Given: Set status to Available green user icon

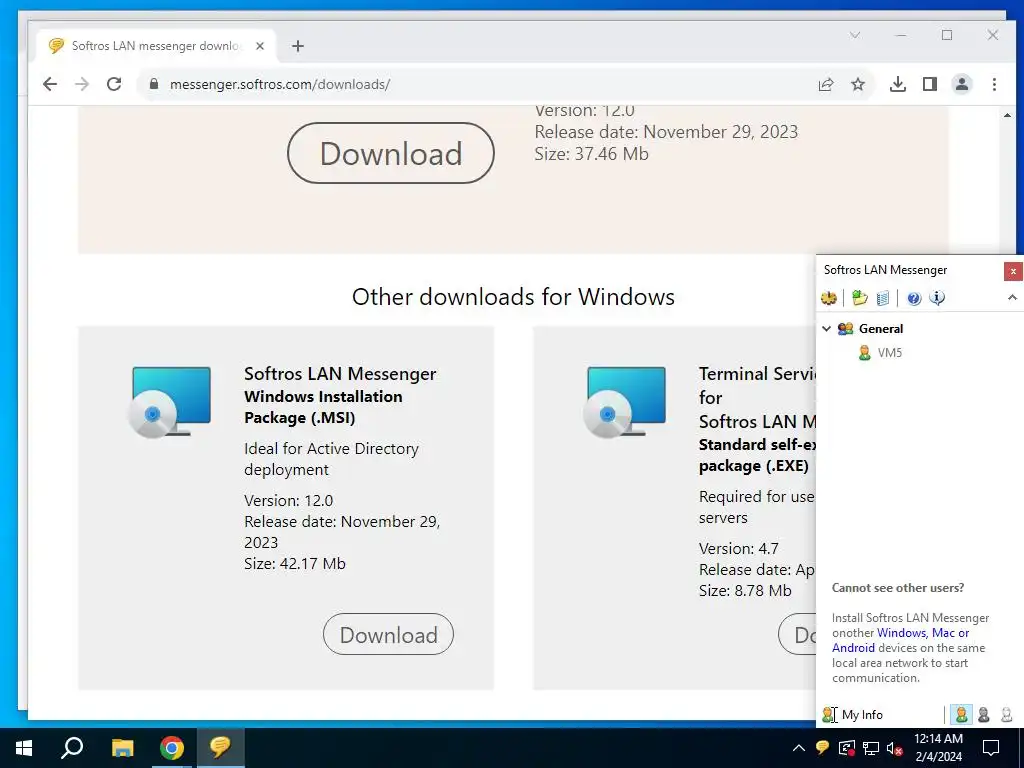Looking at the screenshot, I should click(x=961, y=714).
